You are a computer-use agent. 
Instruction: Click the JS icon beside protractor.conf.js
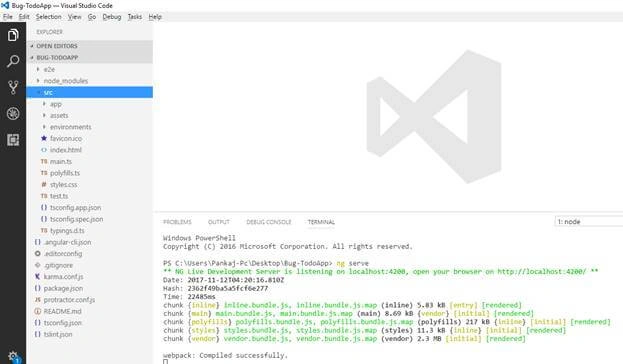[37, 300]
